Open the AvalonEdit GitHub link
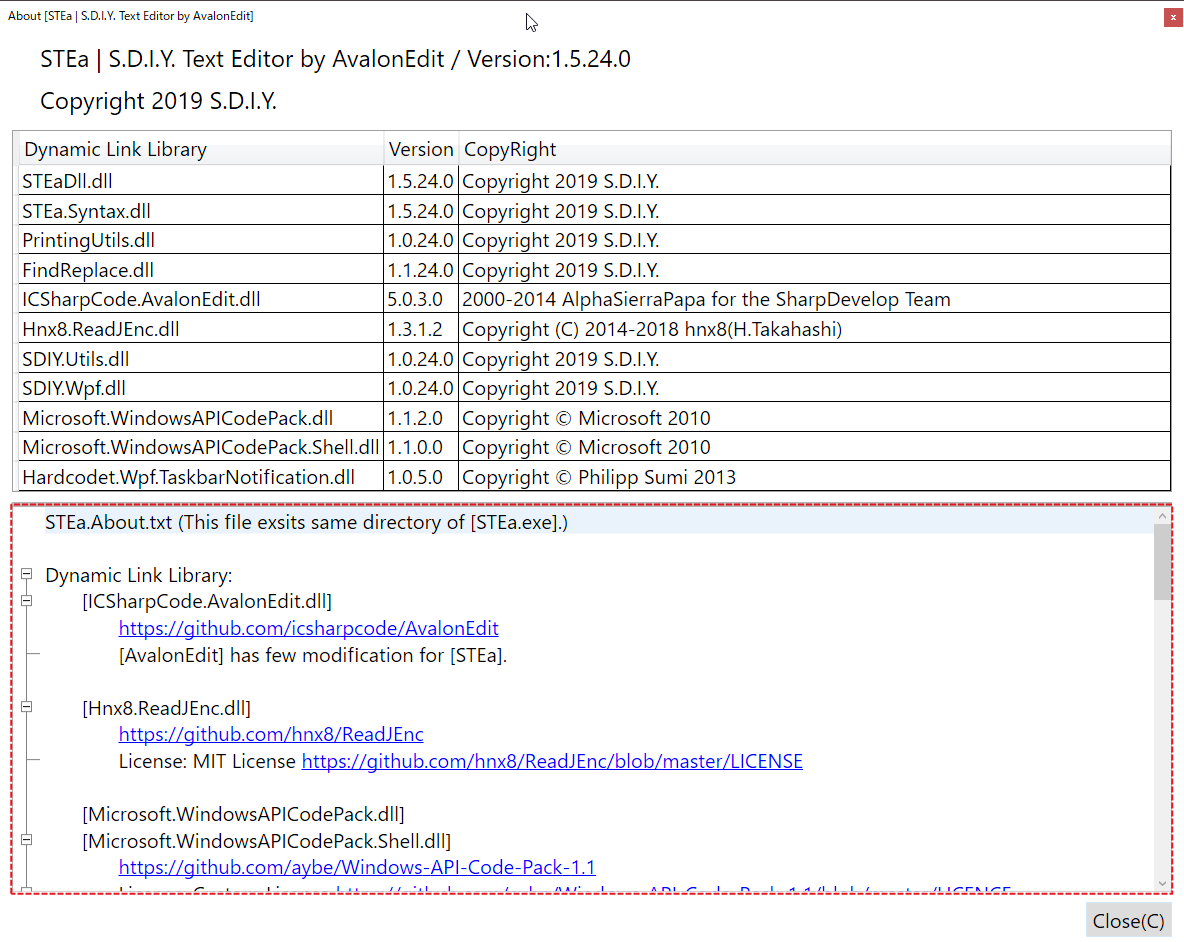 click(308, 628)
